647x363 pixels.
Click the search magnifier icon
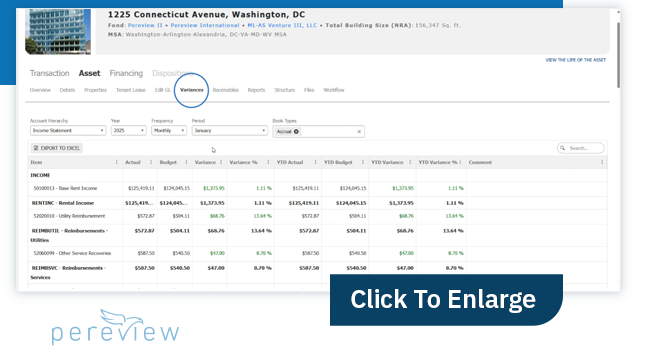coord(562,148)
